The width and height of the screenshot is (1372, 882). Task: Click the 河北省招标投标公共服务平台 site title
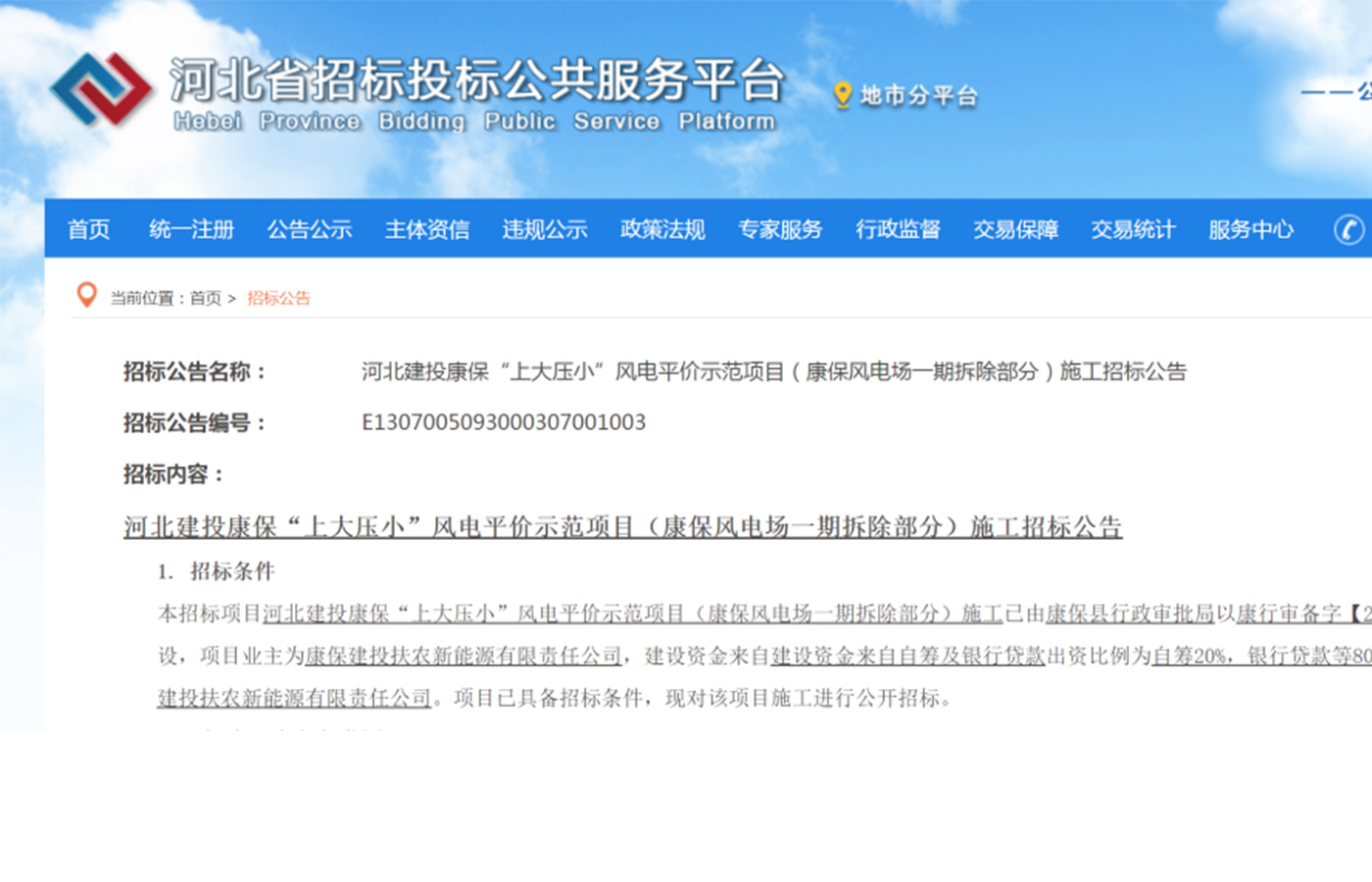point(477,79)
